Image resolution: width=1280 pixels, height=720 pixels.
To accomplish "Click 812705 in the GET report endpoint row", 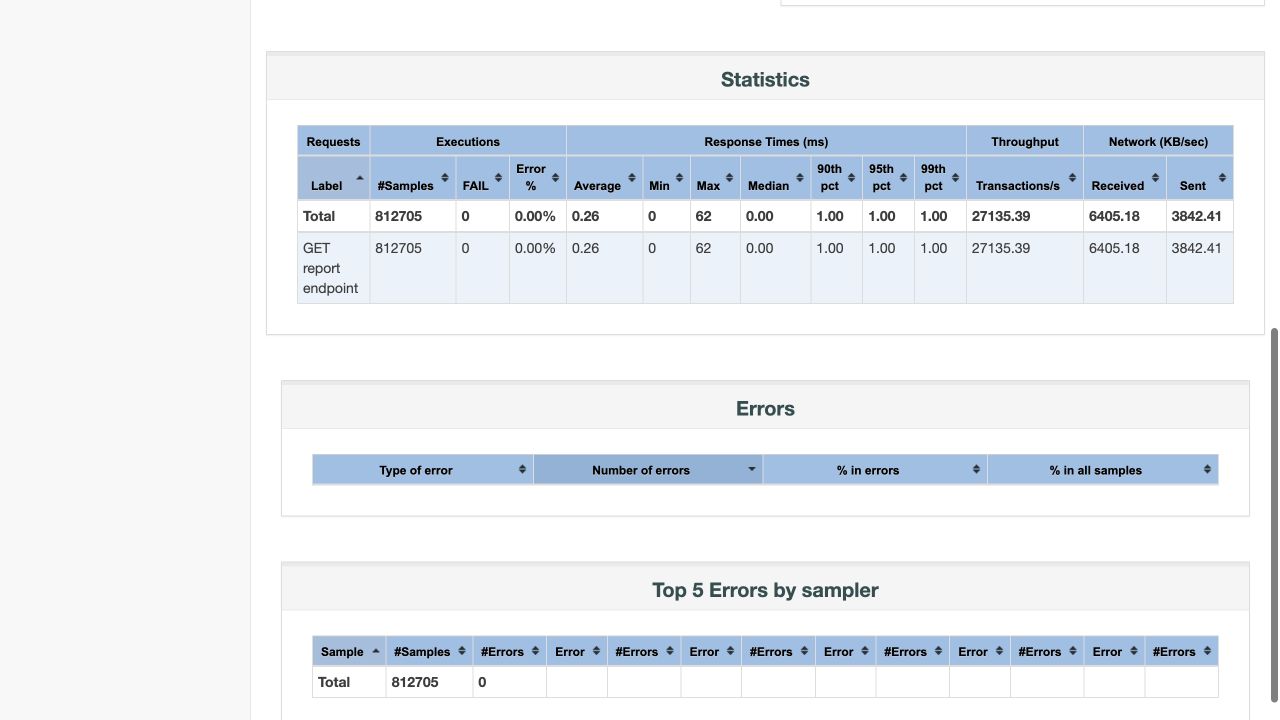I will [398, 248].
